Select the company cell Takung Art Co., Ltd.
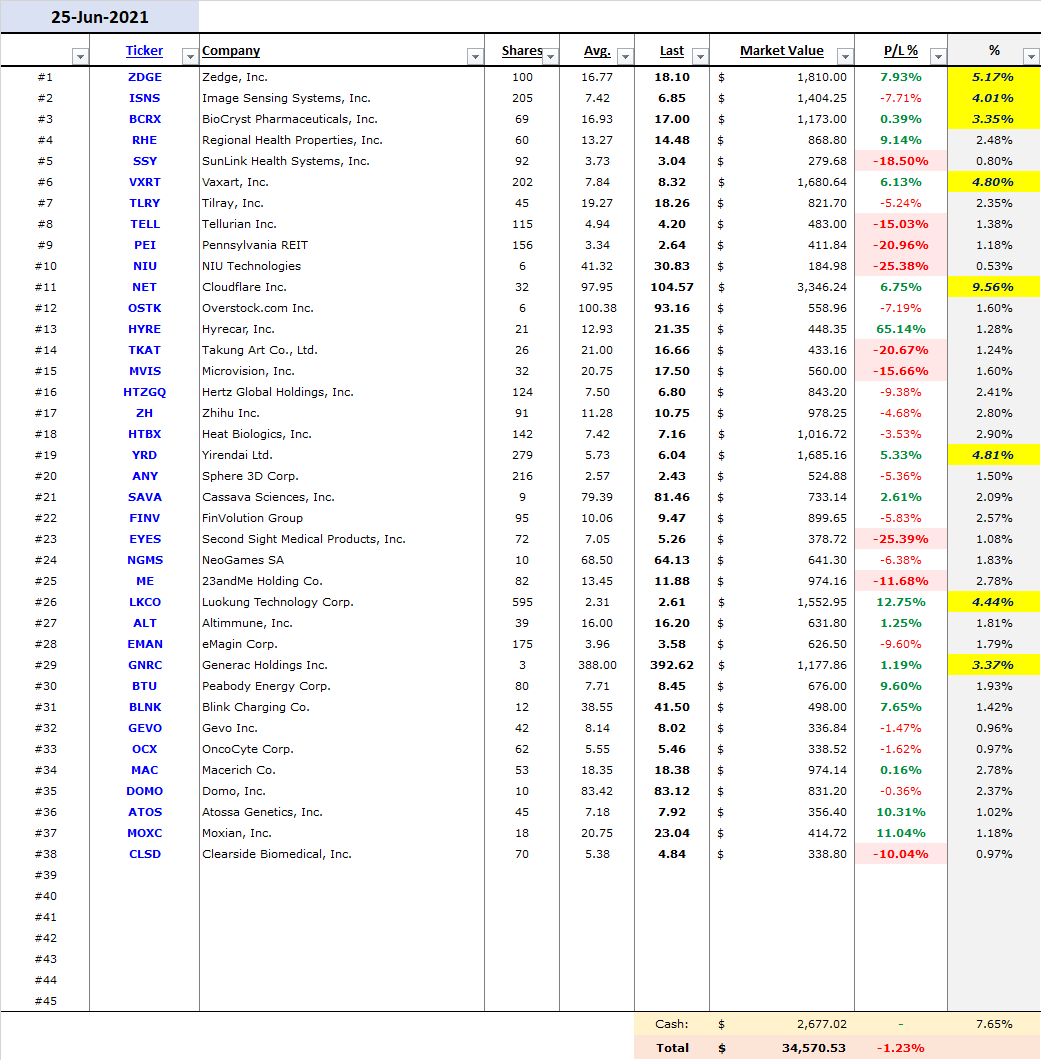Screen dimensions: 1041x1060 coord(342,350)
